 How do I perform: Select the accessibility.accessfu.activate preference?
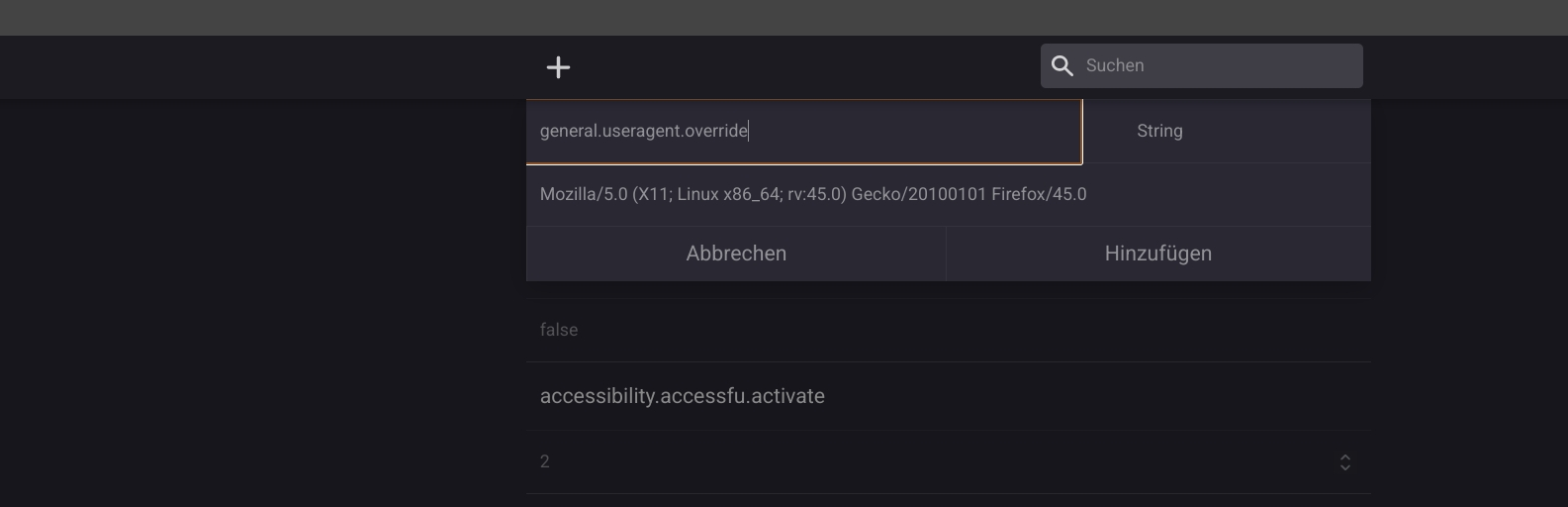pos(683,396)
